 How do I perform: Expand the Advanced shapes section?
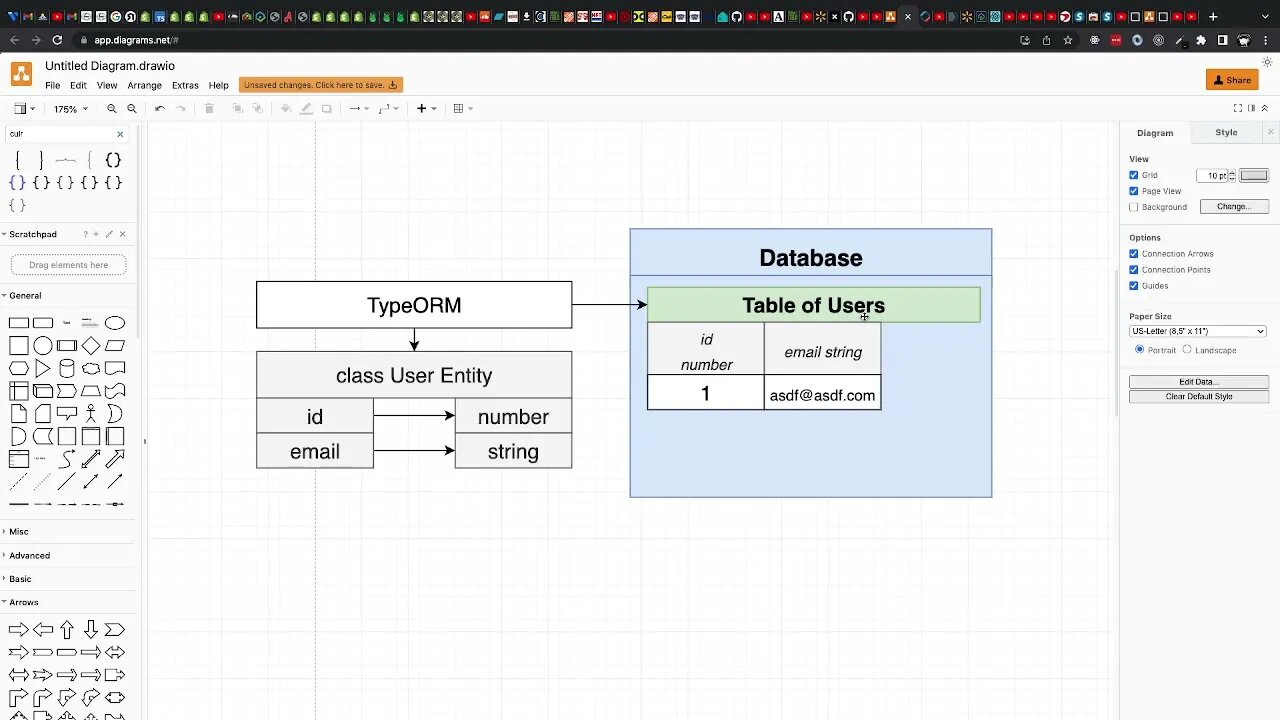pyautogui.click(x=29, y=556)
